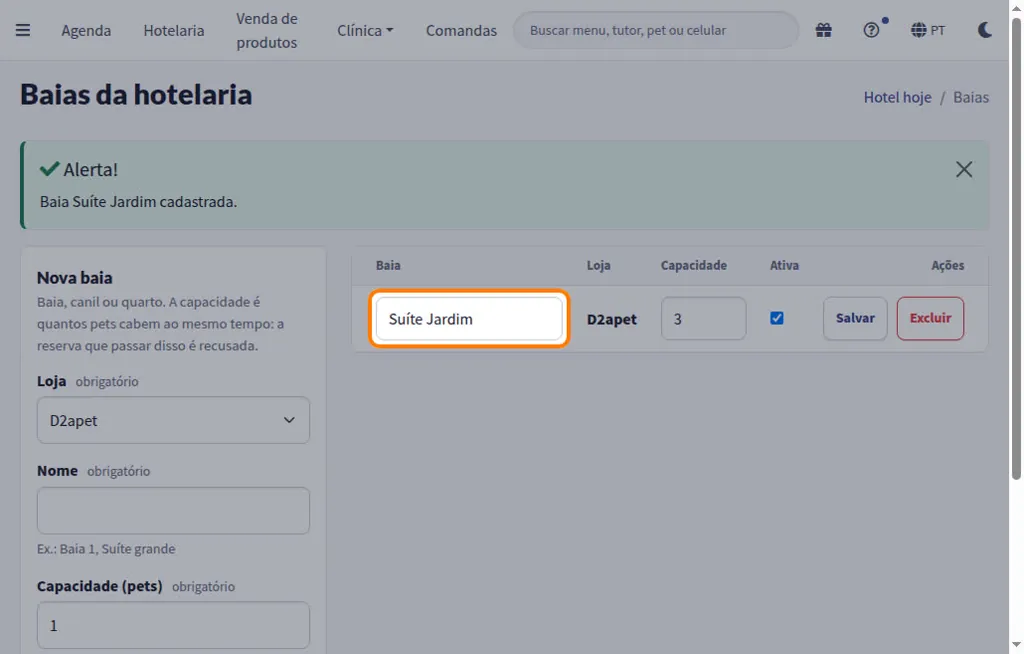
Task: Click the Baias breadcrumb text
Action: coord(971,97)
